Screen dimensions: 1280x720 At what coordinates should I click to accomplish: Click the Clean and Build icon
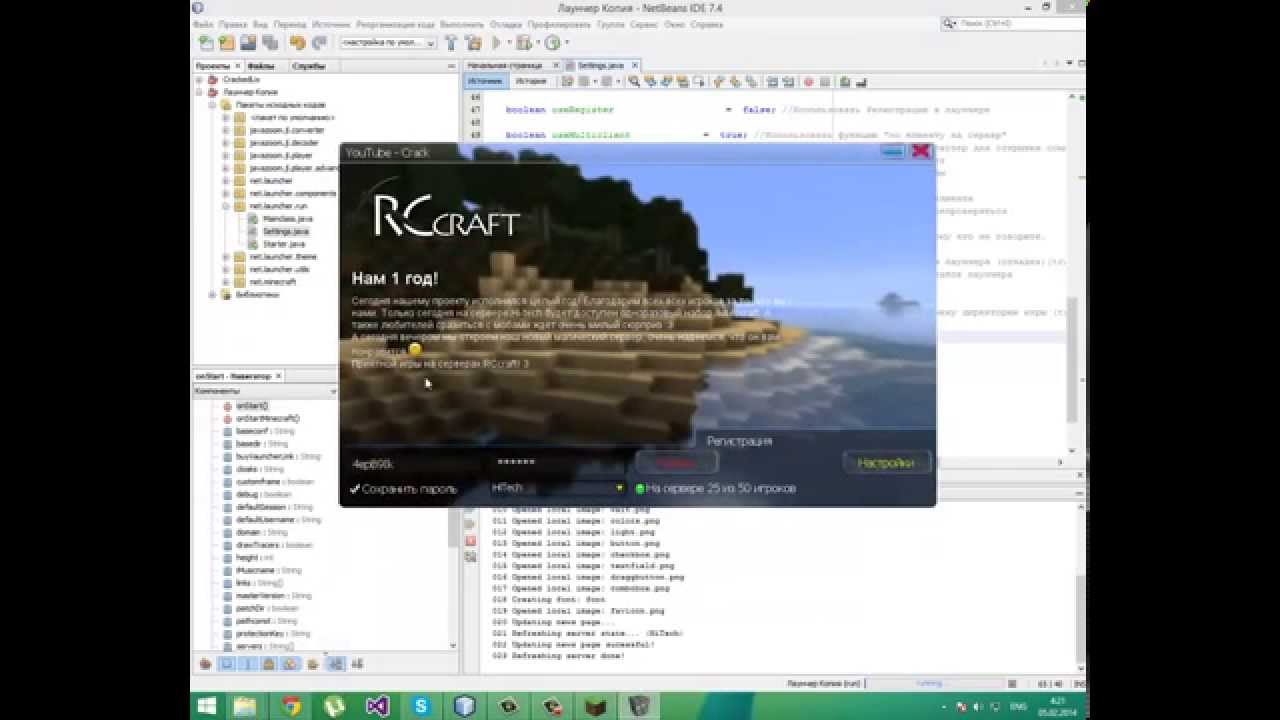[x=473, y=43]
